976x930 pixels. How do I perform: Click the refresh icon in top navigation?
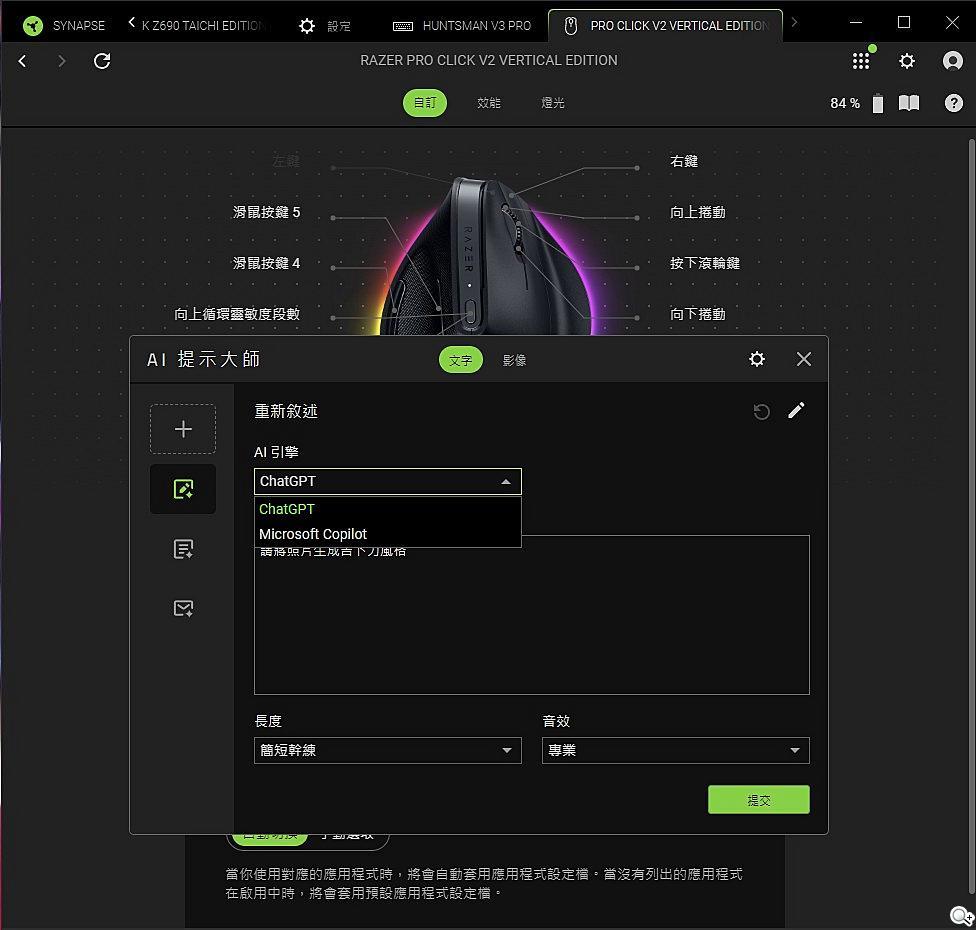(102, 61)
